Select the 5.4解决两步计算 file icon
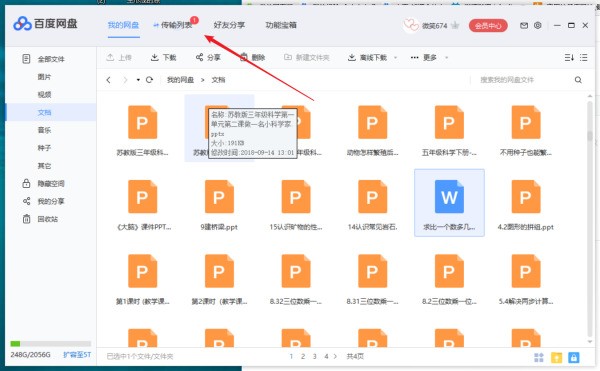600x371 pixels. click(526, 271)
